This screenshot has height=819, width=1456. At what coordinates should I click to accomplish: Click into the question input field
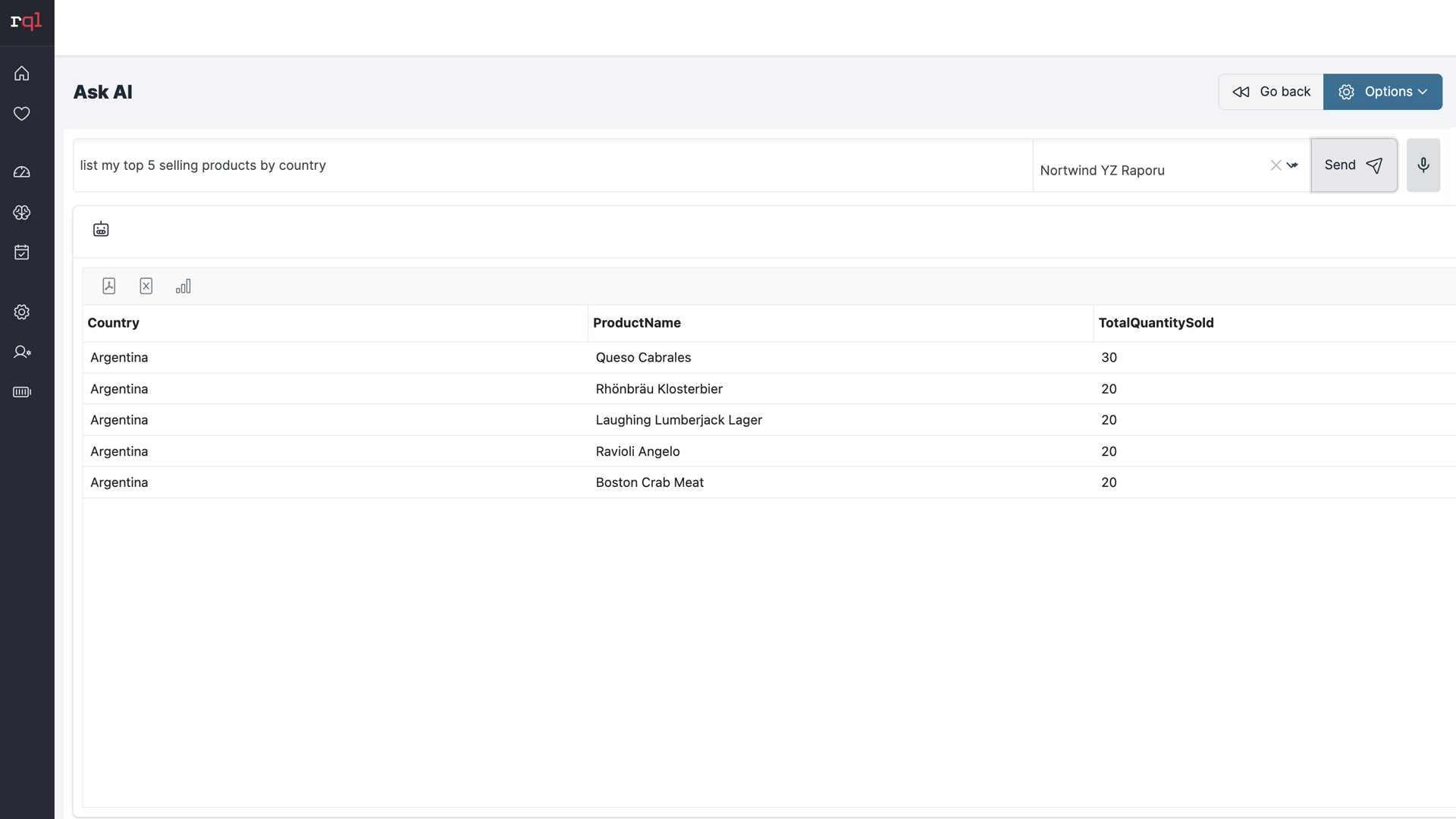point(552,165)
